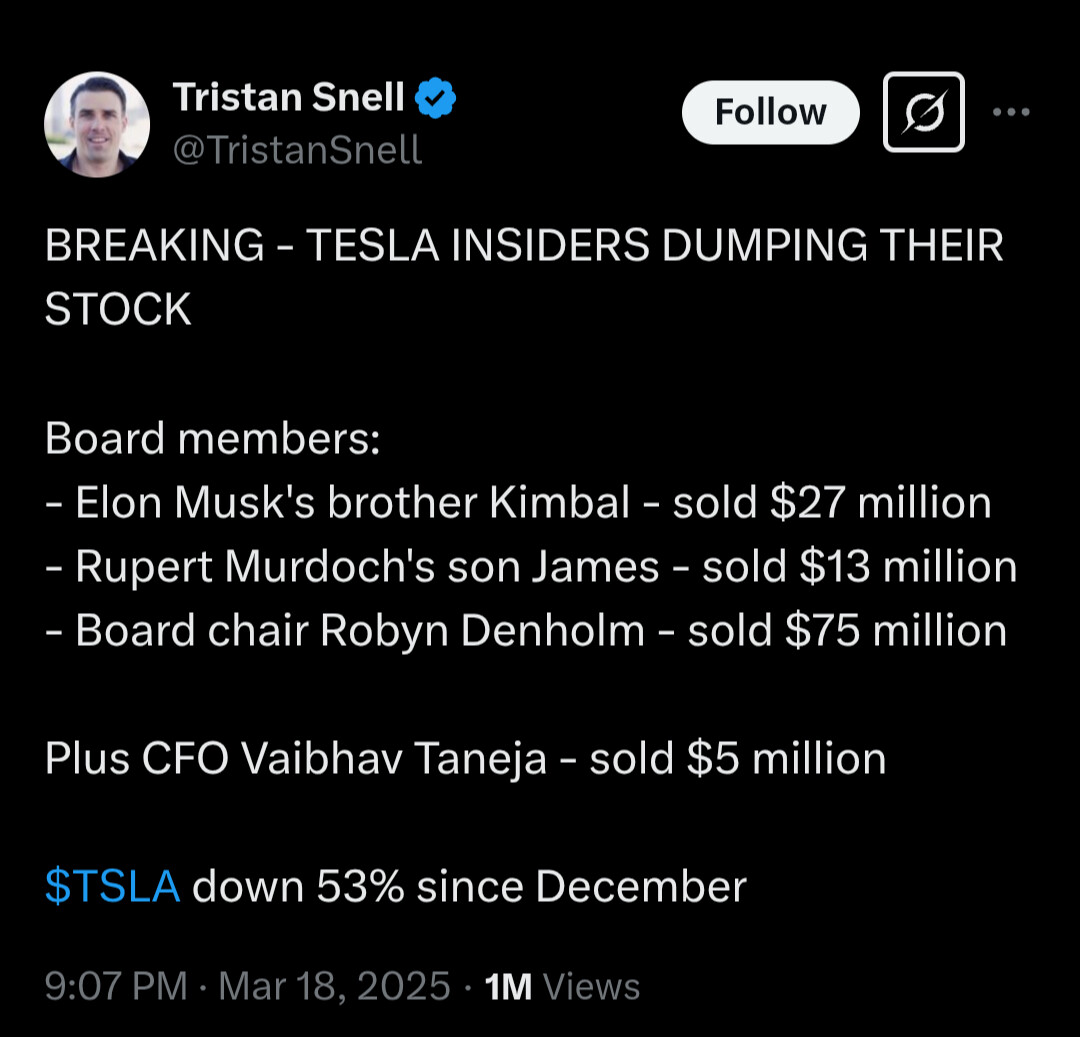Select the Robyn Denholm $75 million line
The image size is (1080, 1037).
(x=526, y=631)
